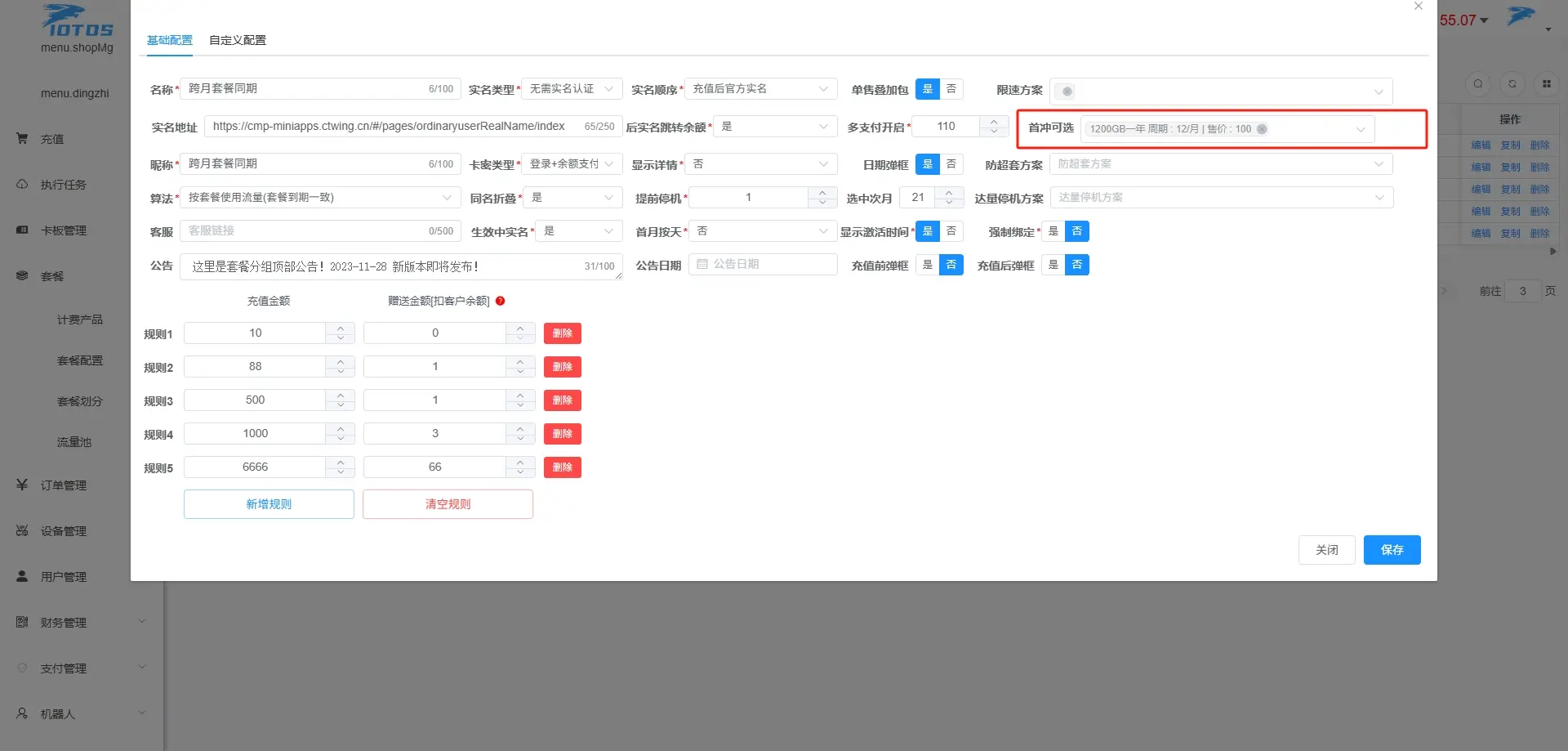Click the 客服 link input field
The width and height of the screenshot is (1568, 751).
point(320,231)
